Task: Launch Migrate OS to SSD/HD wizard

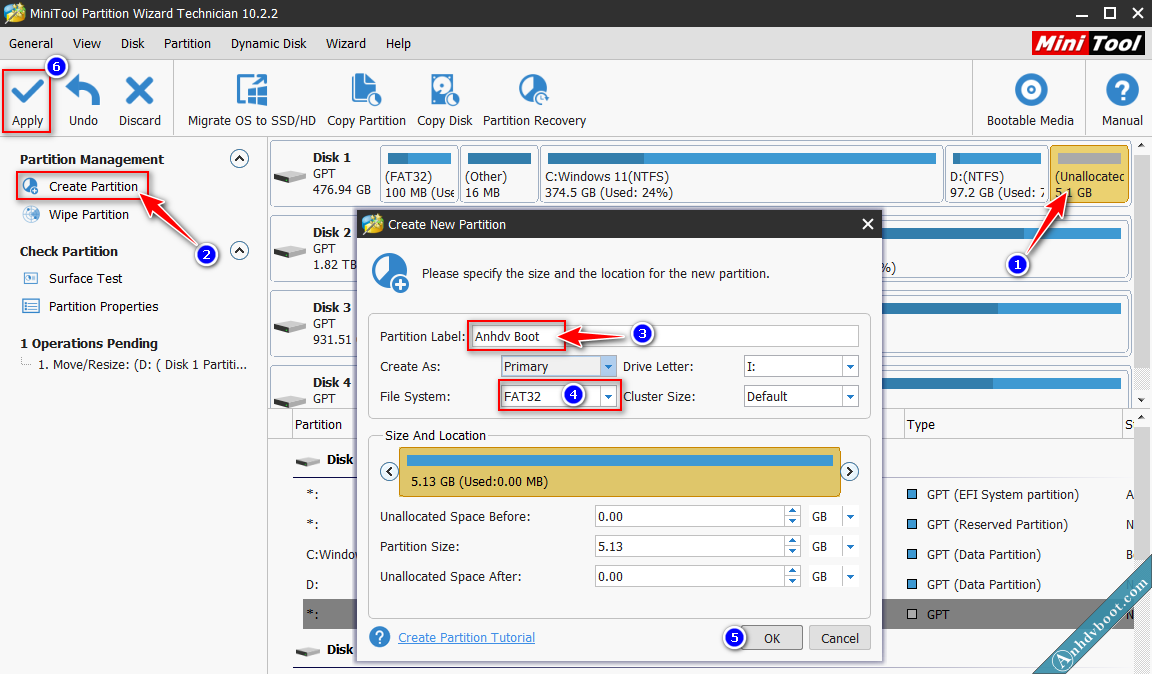Action: [252, 101]
